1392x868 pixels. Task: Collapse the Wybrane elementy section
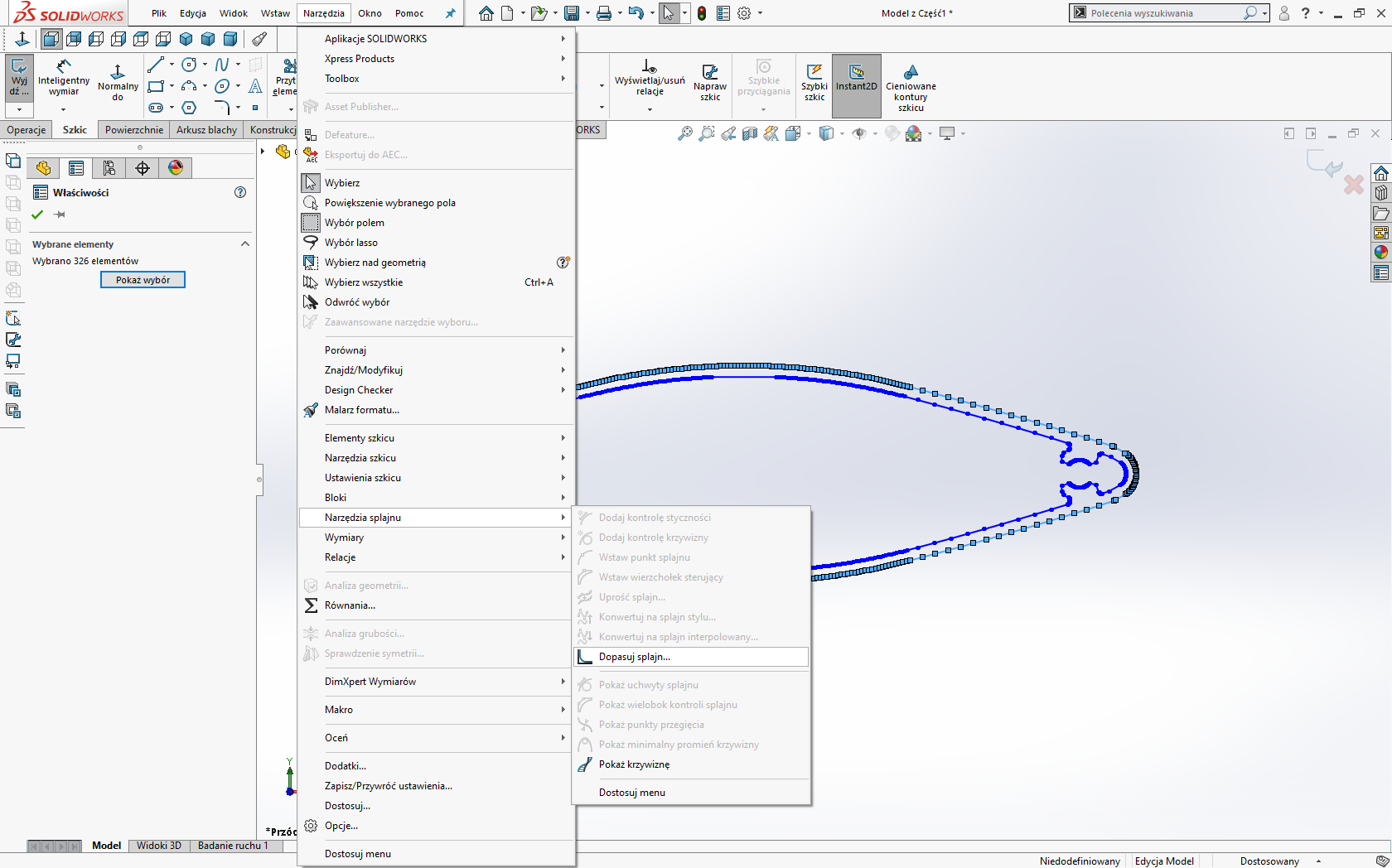245,244
